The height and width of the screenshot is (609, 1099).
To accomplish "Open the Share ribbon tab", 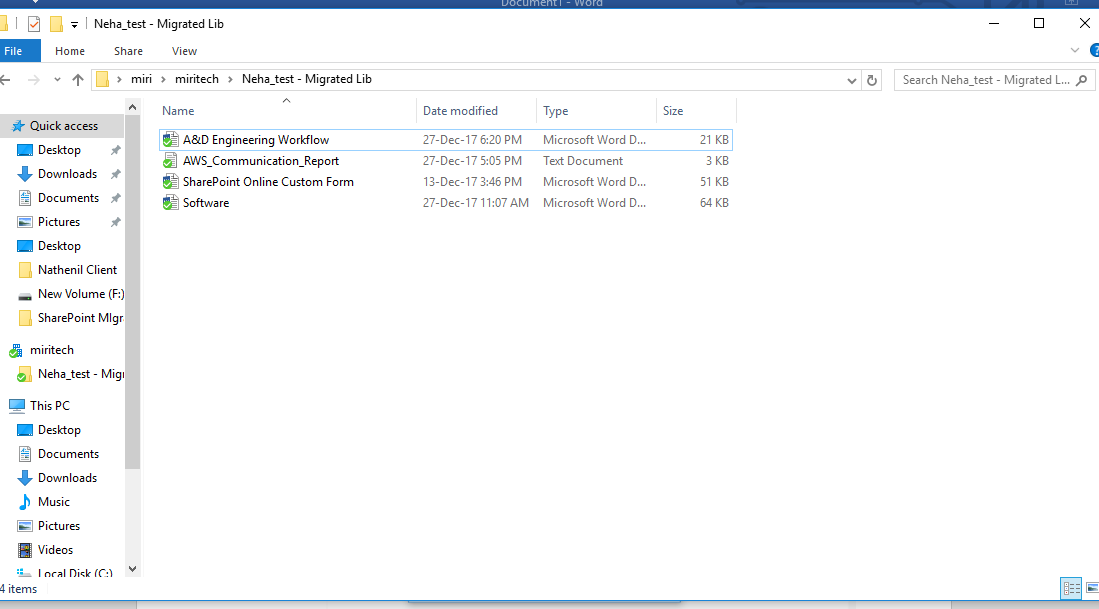I will pyautogui.click(x=128, y=50).
